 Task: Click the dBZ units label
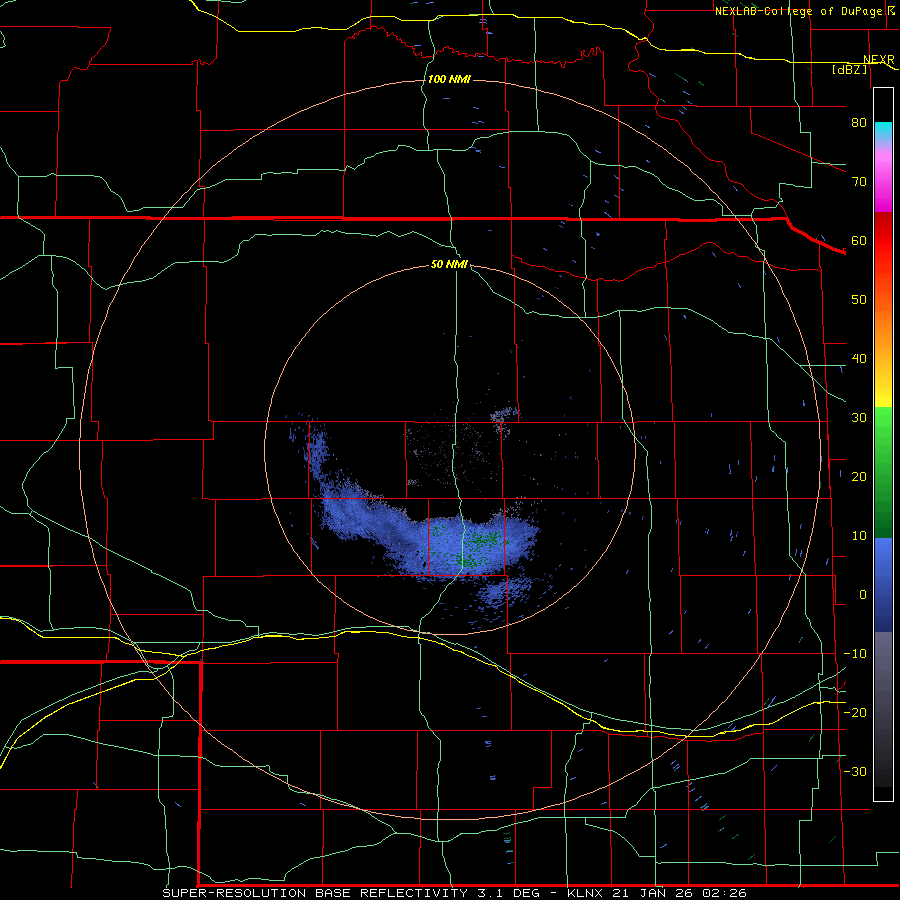pos(850,69)
